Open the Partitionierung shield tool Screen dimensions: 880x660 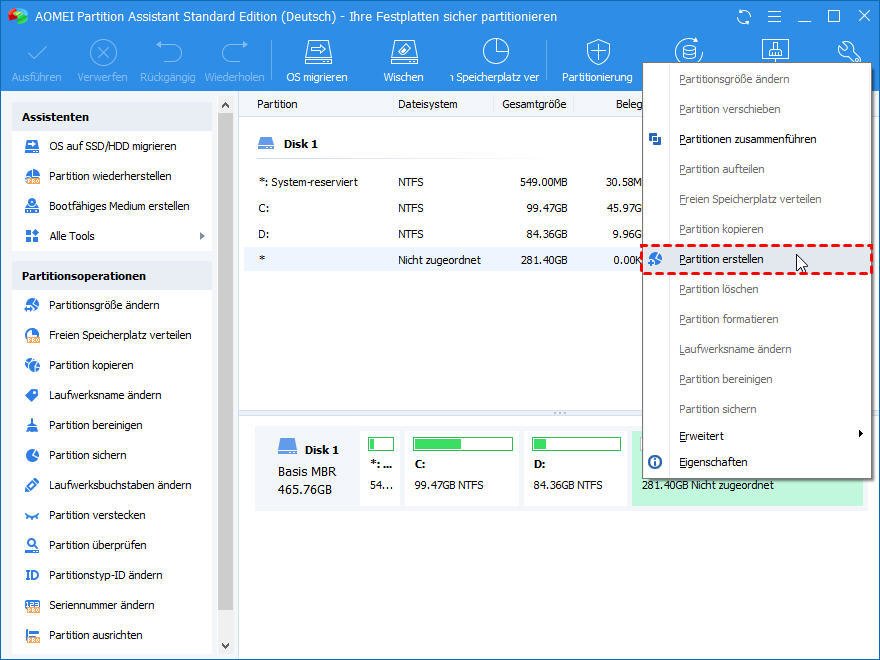tap(598, 61)
